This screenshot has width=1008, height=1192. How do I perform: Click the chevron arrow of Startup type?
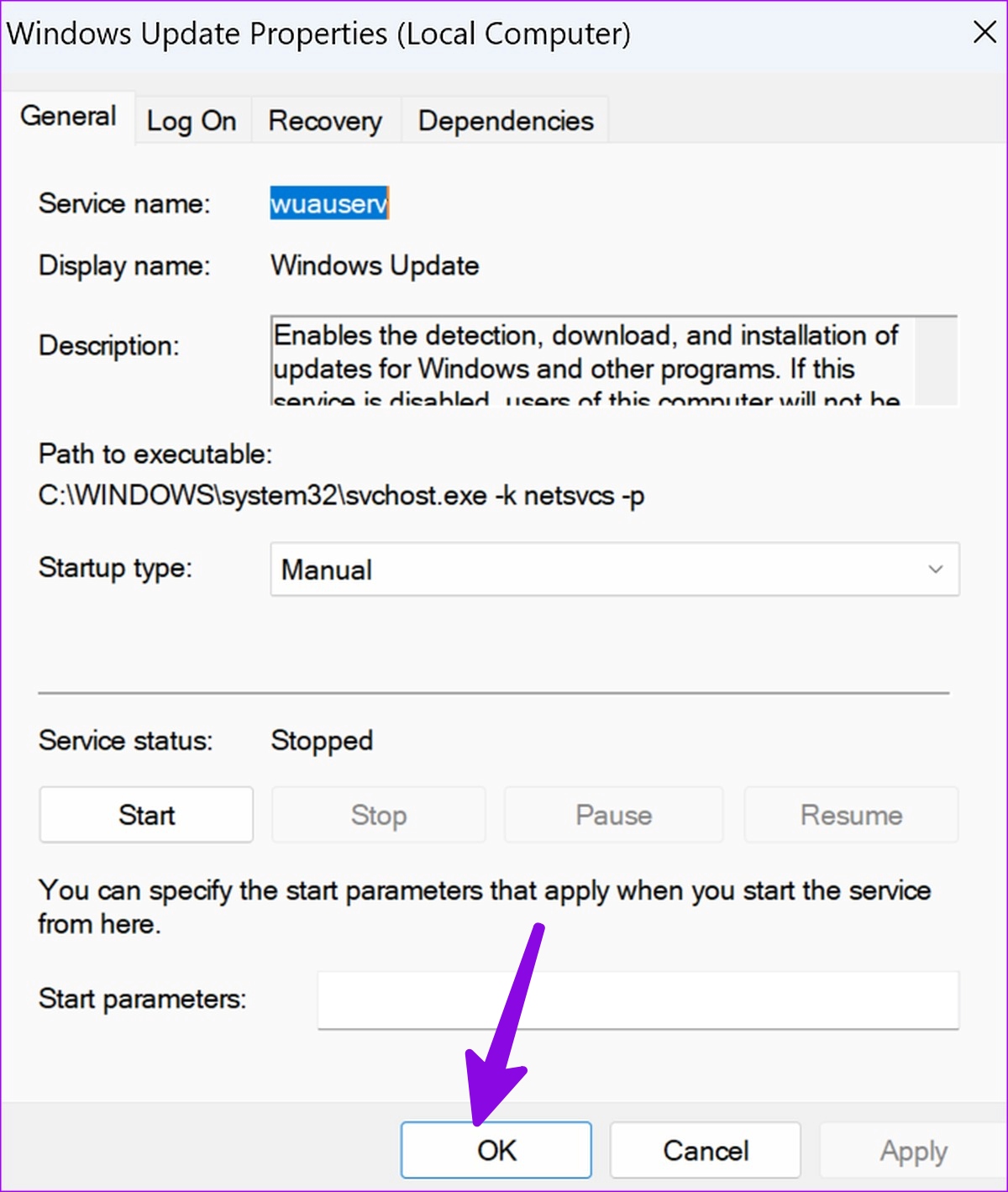pos(935,570)
